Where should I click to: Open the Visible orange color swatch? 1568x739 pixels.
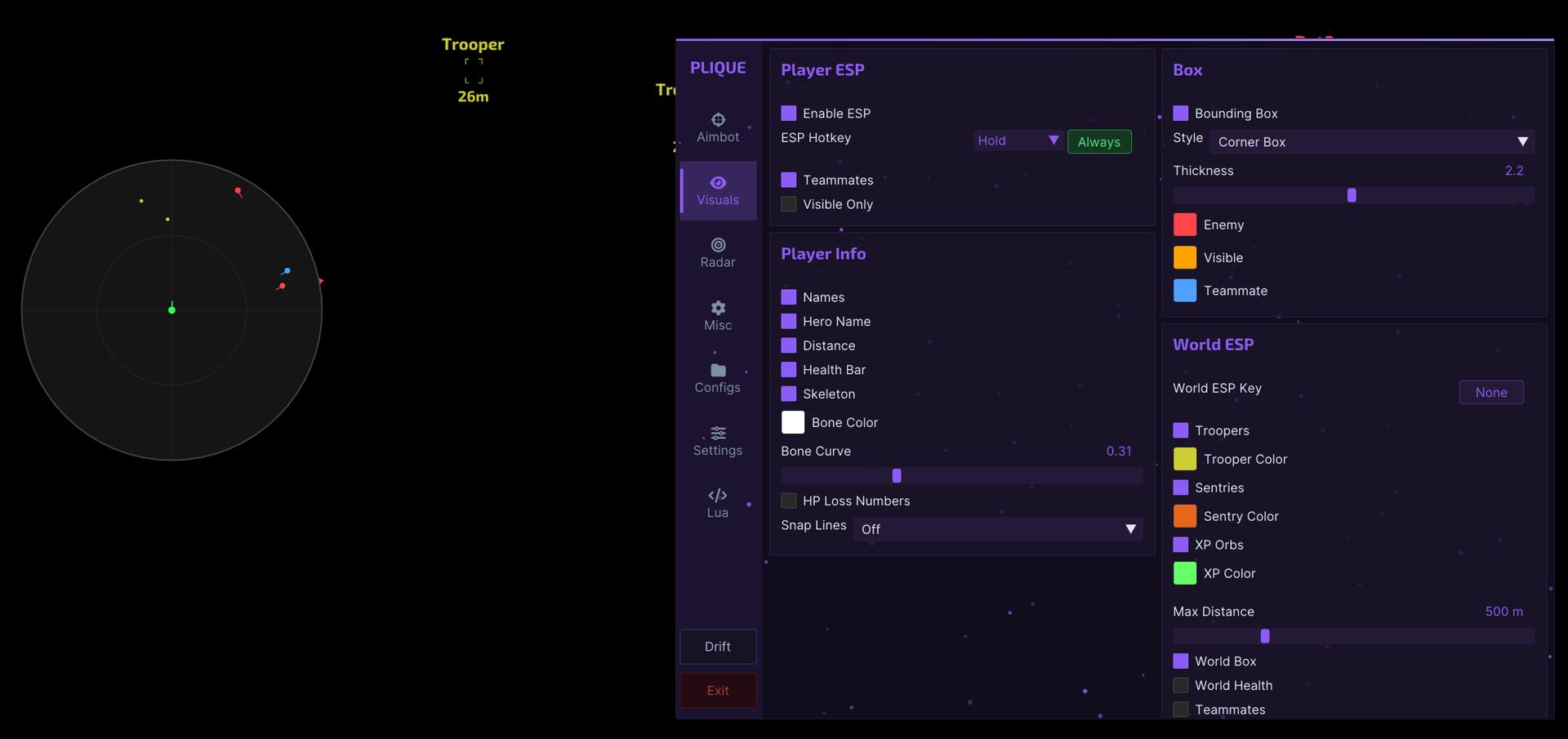tap(1185, 257)
